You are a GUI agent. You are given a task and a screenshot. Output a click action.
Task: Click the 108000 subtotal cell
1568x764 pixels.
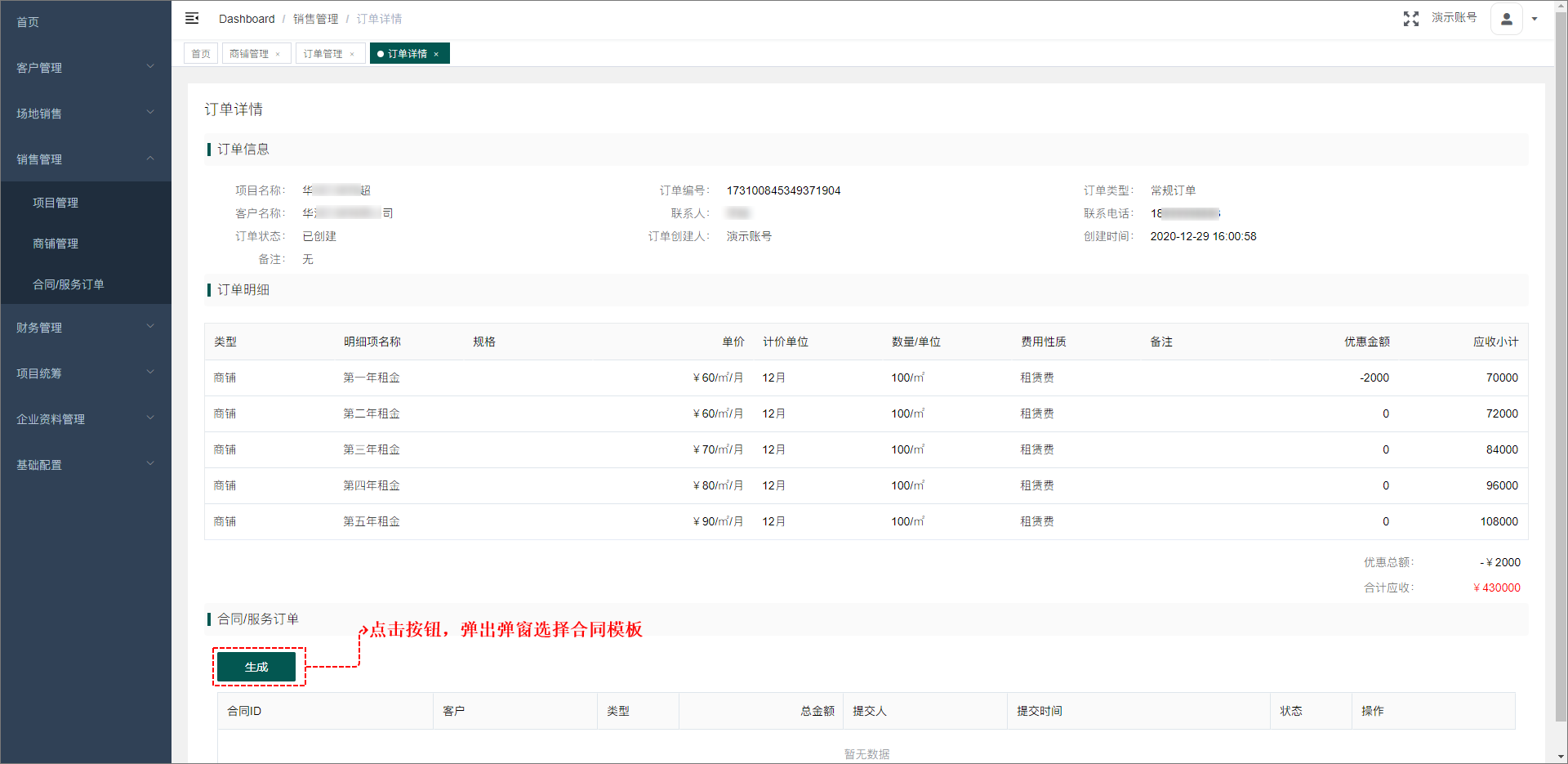[x=1499, y=521]
